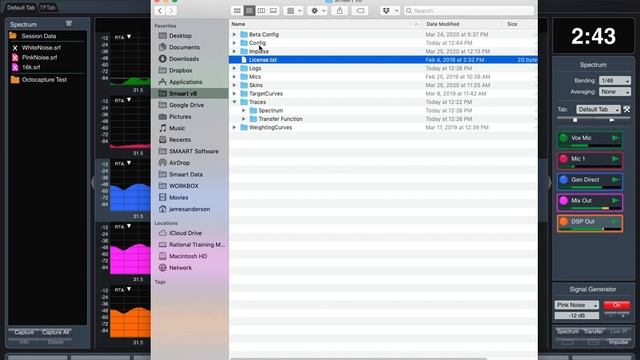This screenshot has height=360, width=640.
Task: Open the Dropbox toolbar dropdown
Action: 390,11
